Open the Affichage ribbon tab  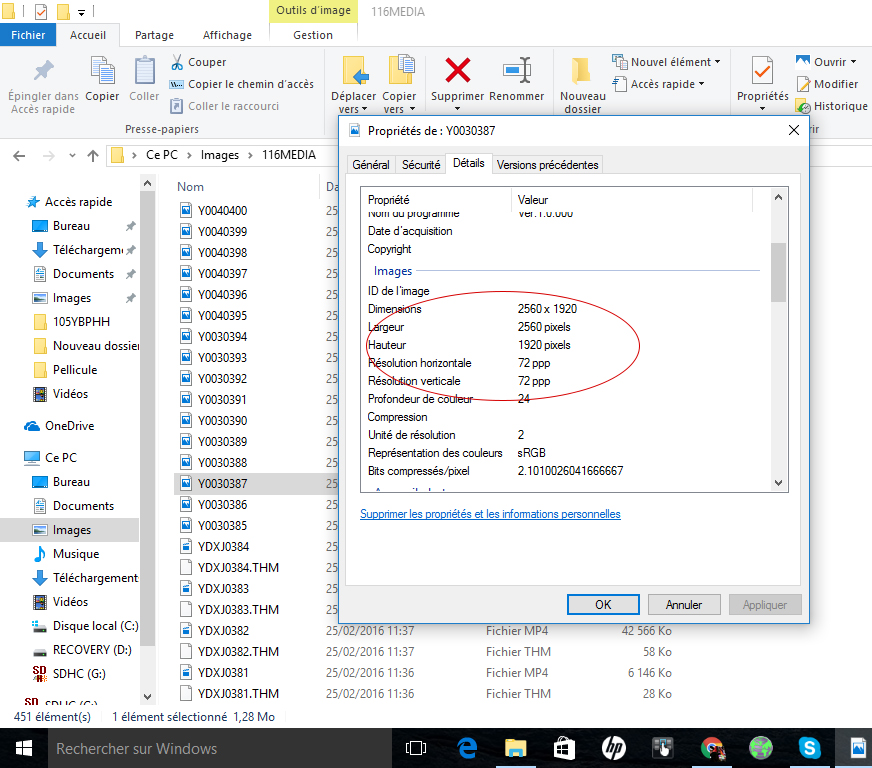pos(227,35)
